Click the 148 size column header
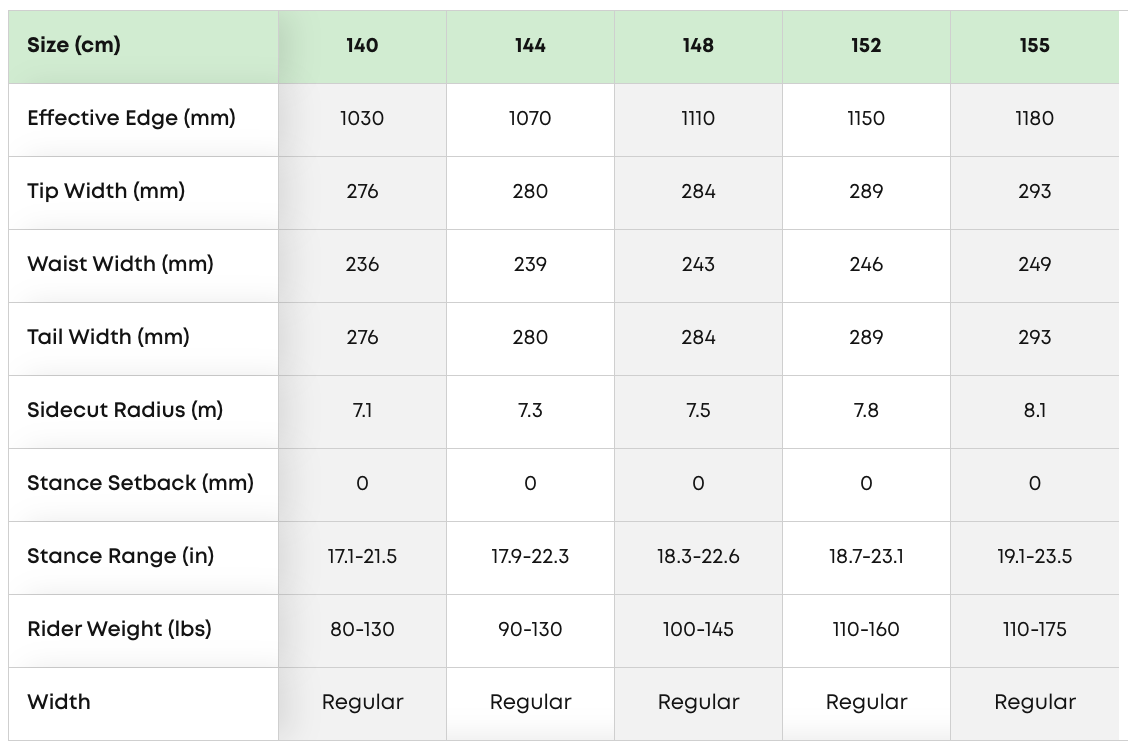The height and width of the screenshot is (751, 1128). (698, 46)
